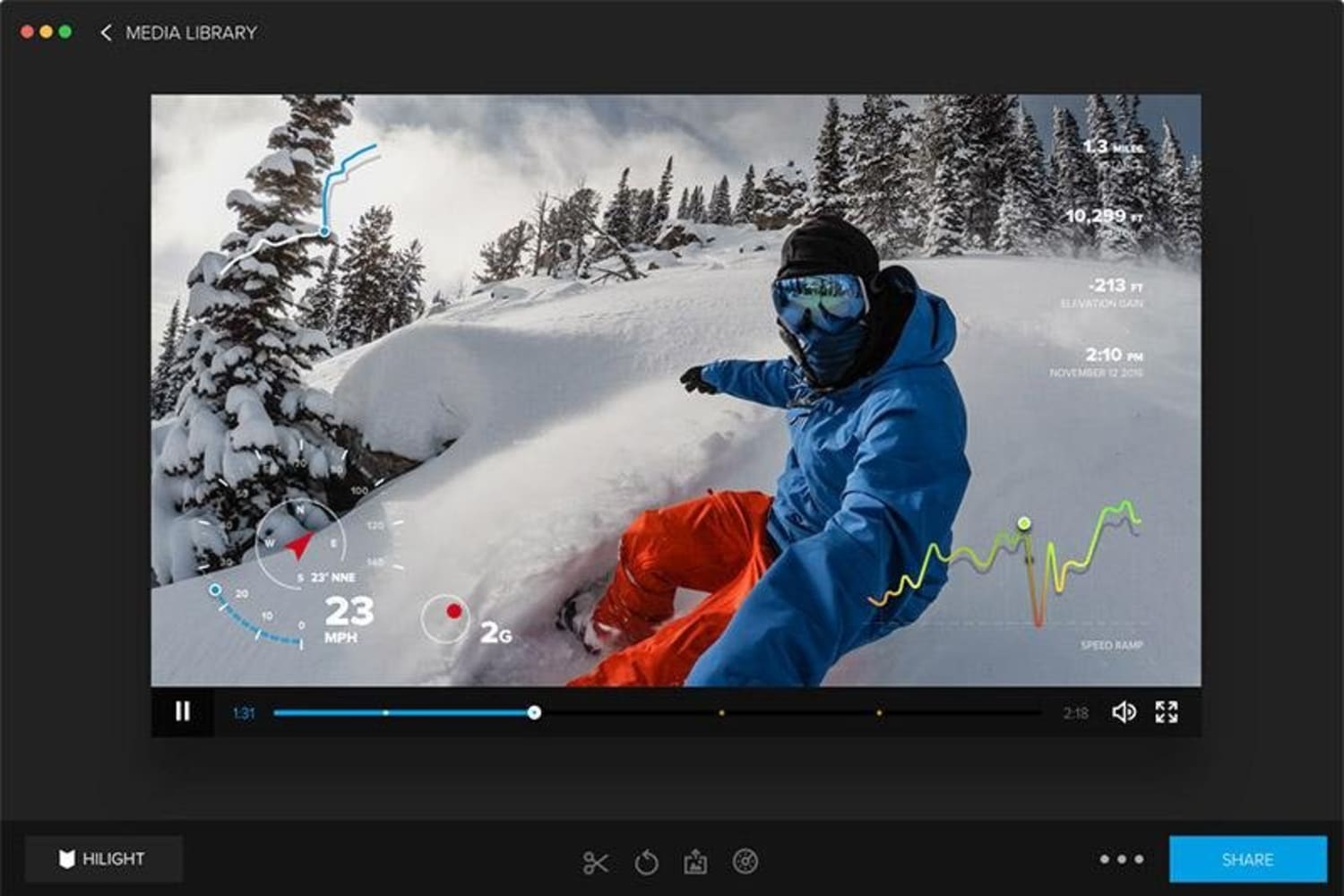1344x896 pixels.
Task: Click the yellow HiLight marker on timeline
Action: 722,711
